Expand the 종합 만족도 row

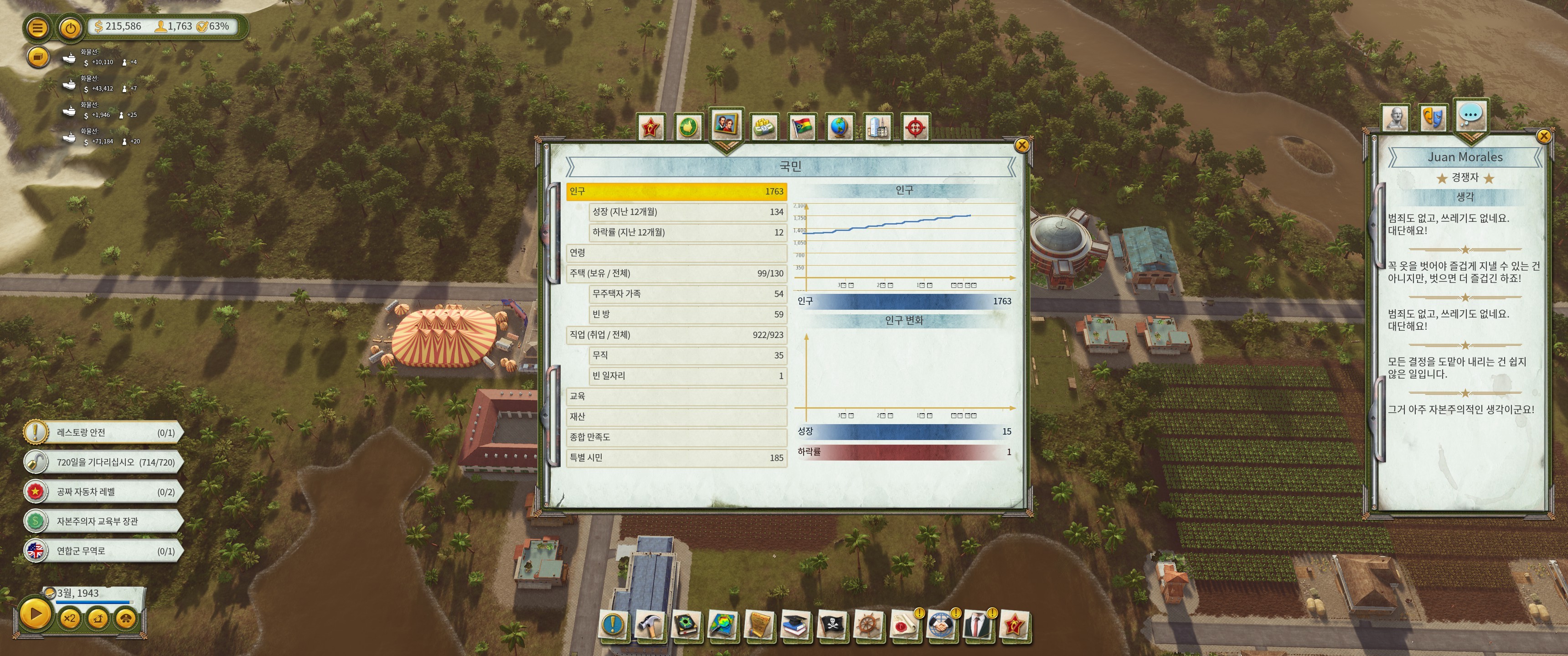(676, 437)
